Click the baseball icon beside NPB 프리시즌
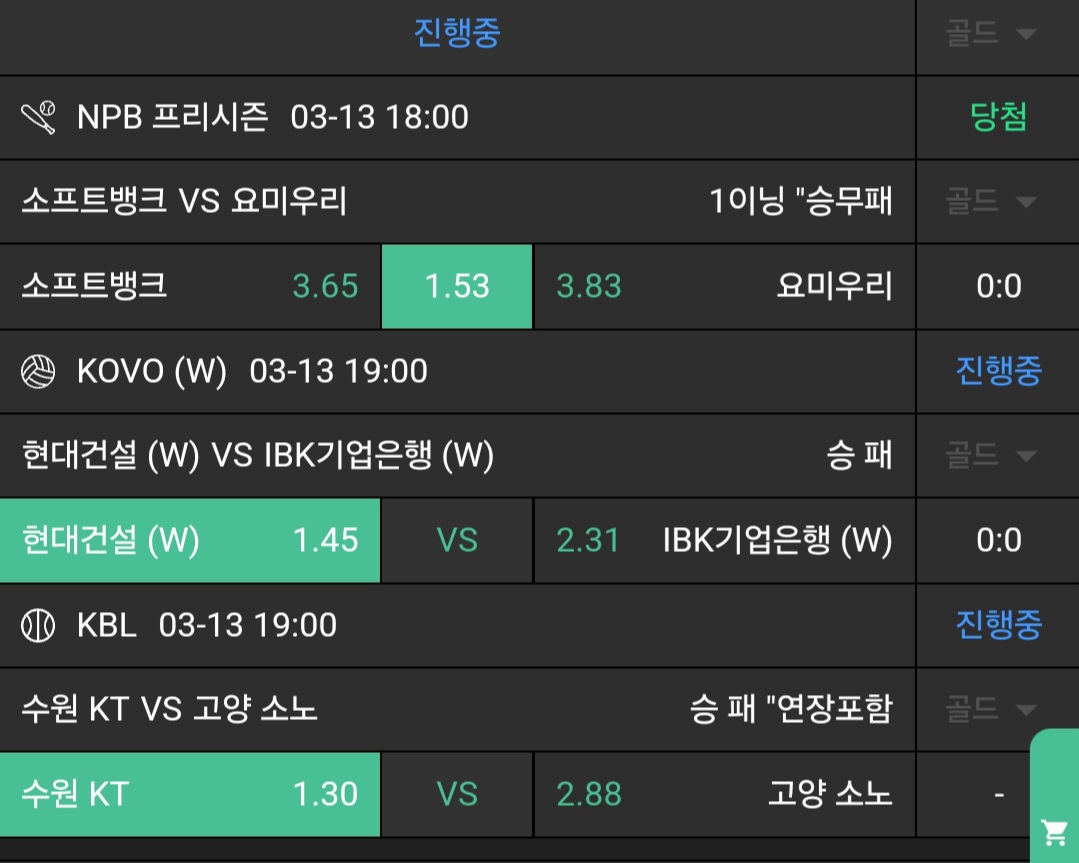Screen dimensions: 1079x863 tap(39, 118)
